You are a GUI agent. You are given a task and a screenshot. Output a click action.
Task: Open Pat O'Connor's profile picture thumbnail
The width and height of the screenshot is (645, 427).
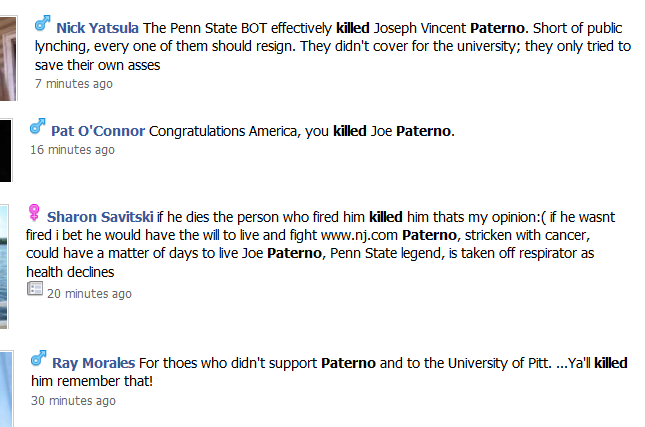point(4,138)
